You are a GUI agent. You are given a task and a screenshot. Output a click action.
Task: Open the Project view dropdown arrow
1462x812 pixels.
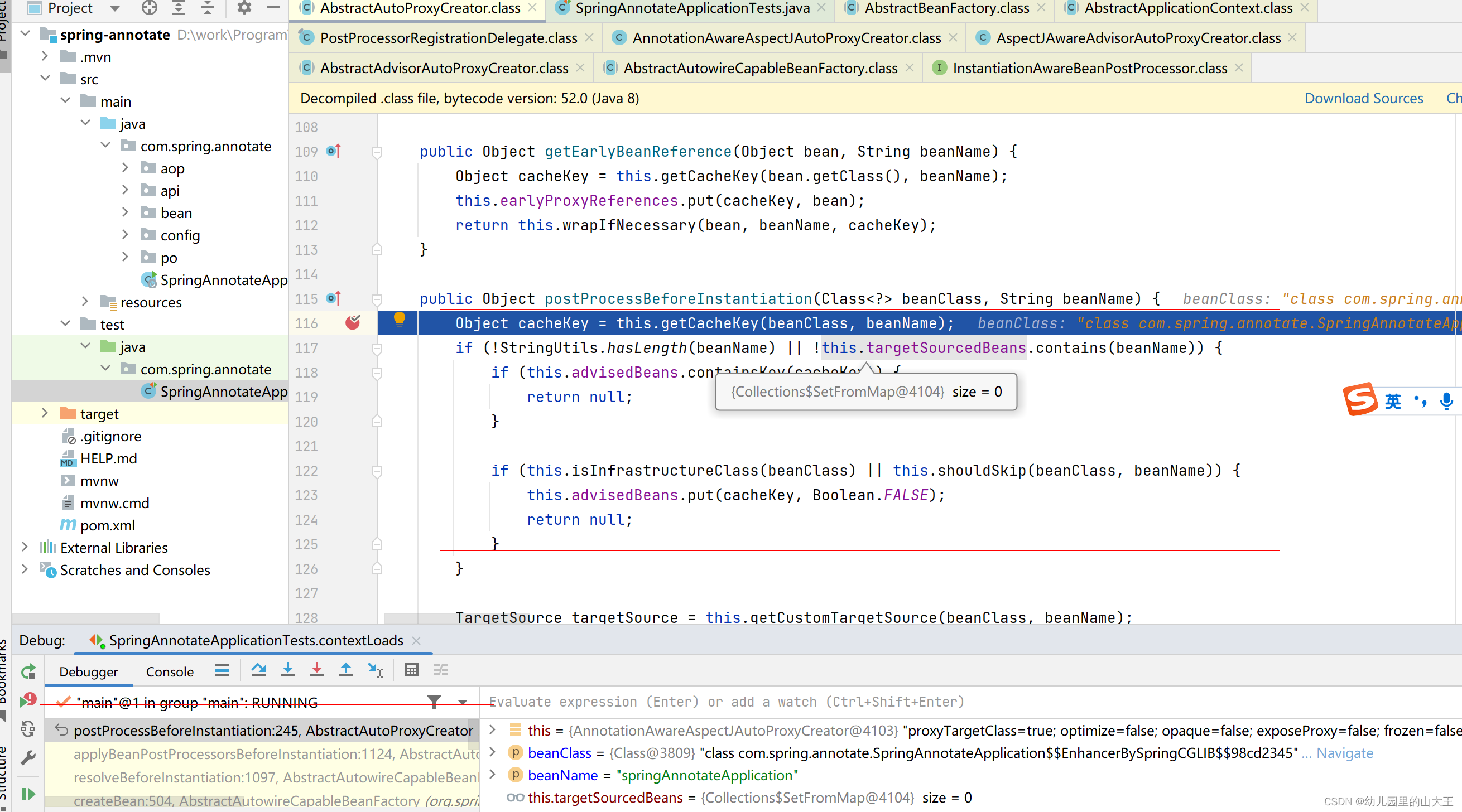click(114, 8)
